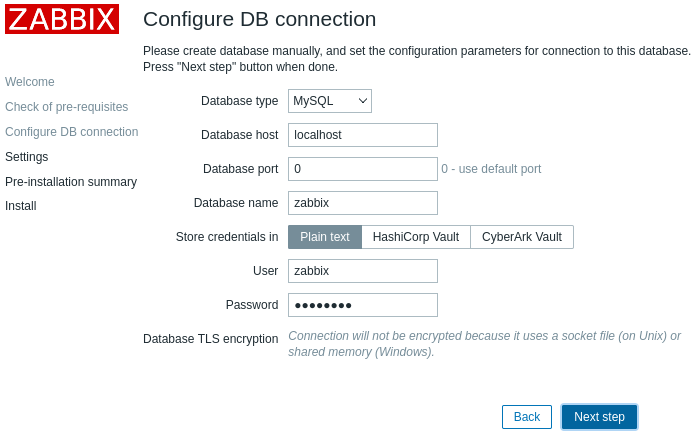The width and height of the screenshot is (693, 436).
Task: Switch credentials storage to HashiCorp Vault
Action: pos(416,237)
